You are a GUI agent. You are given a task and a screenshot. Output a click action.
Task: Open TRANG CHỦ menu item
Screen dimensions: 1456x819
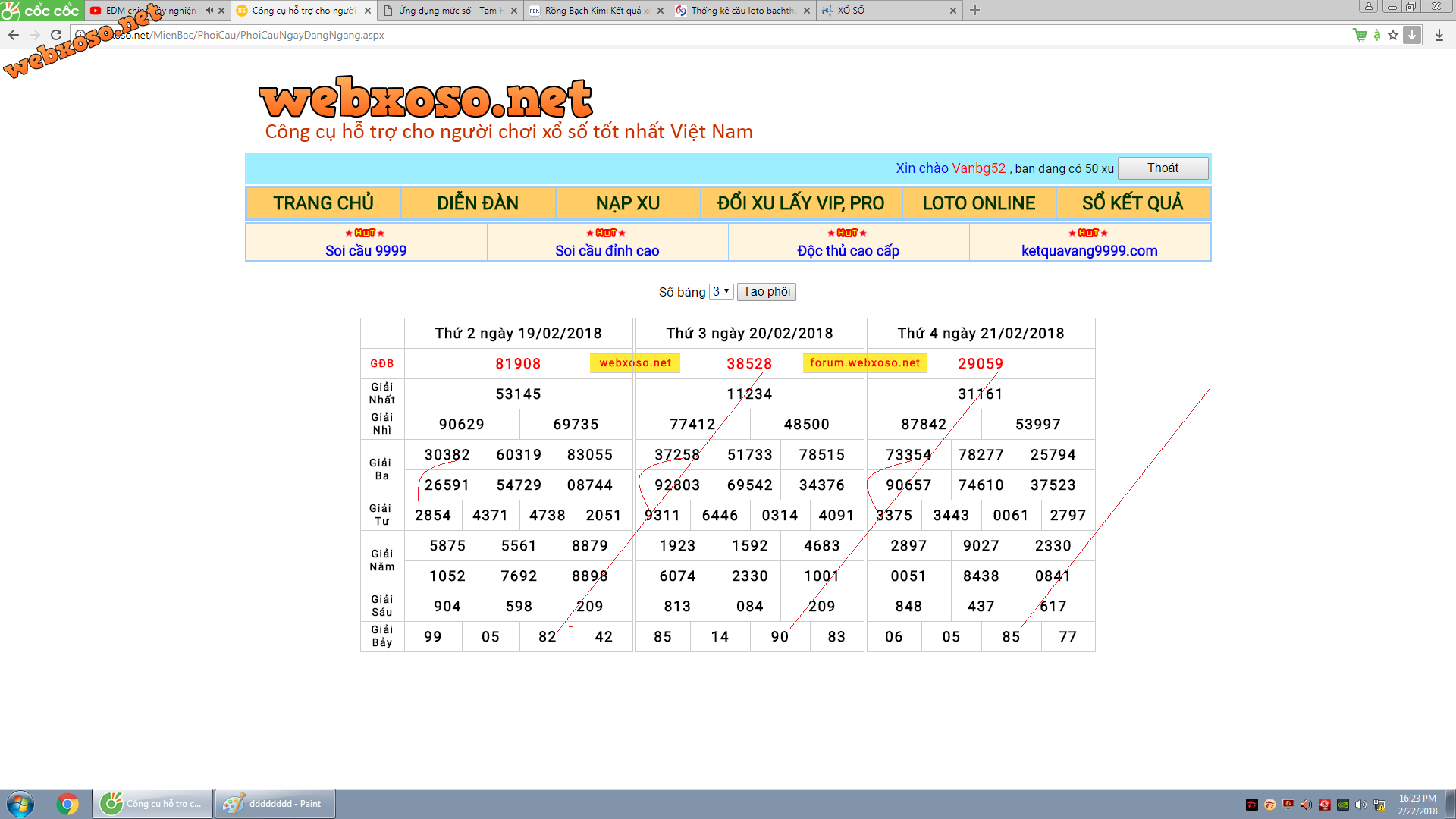click(324, 203)
